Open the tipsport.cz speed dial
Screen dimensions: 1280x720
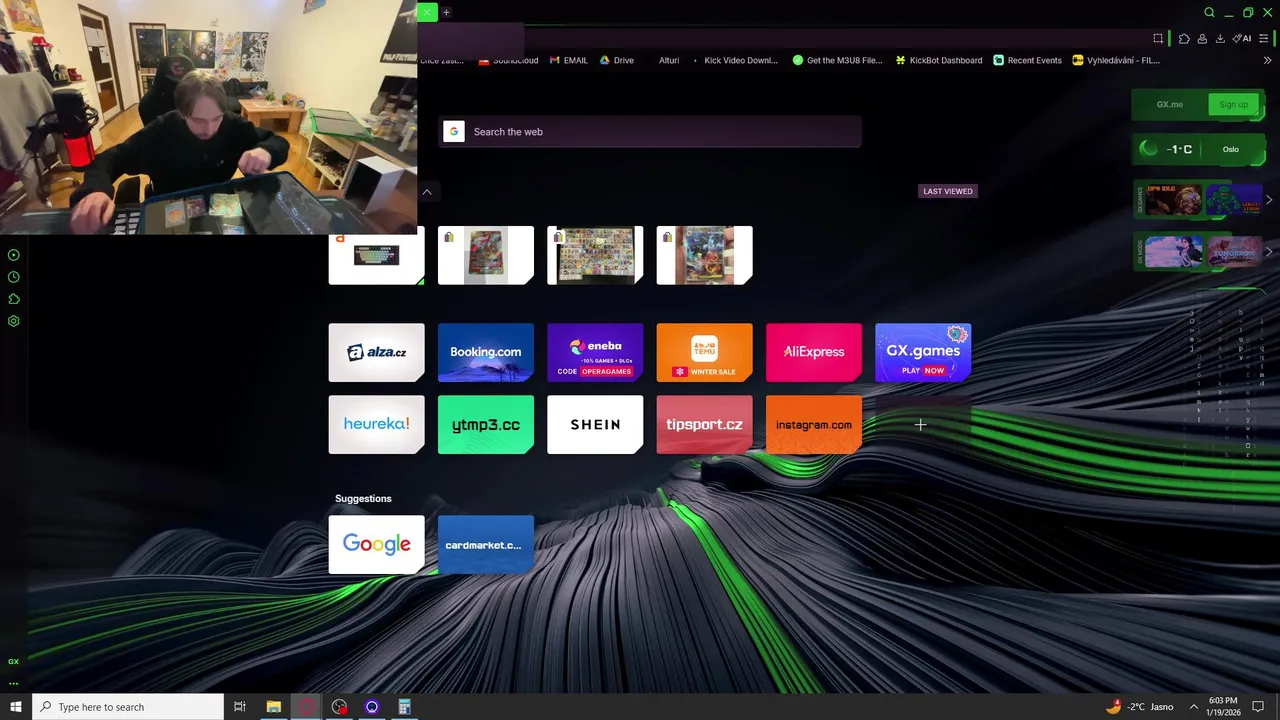(x=704, y=424)
